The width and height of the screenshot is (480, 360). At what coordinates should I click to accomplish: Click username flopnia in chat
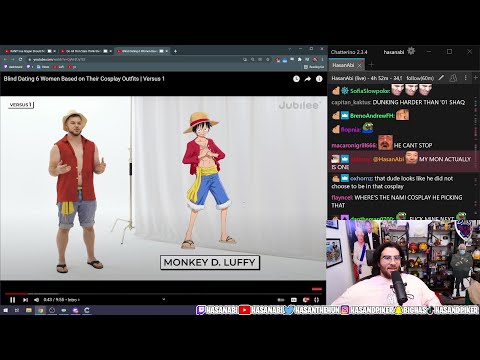(x=351, y=129)
